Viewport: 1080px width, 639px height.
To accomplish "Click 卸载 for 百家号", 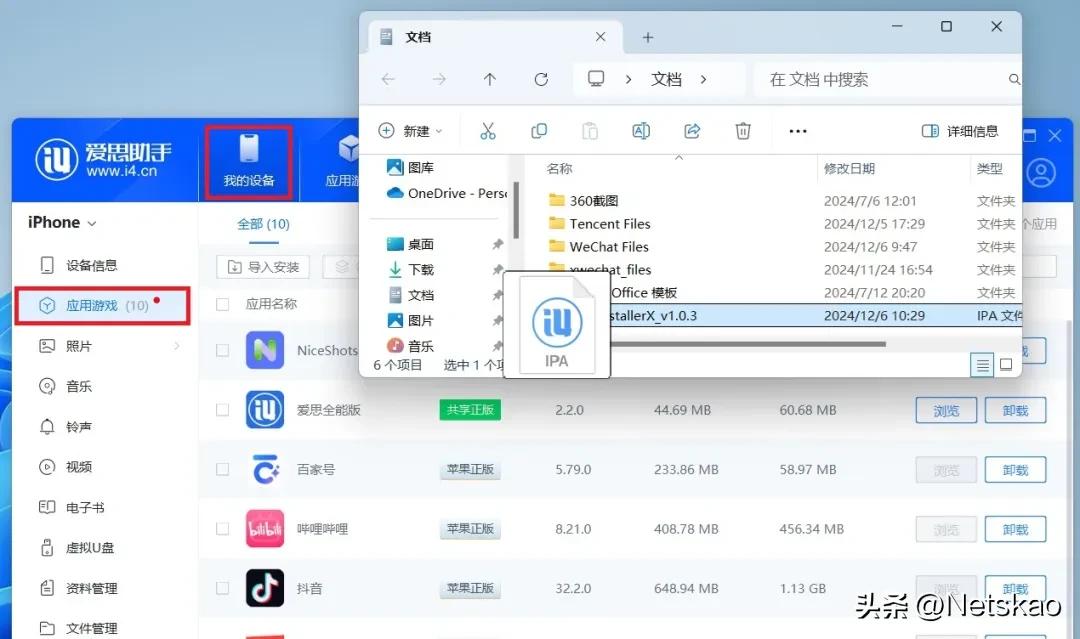I will (x=1015, y=470).
